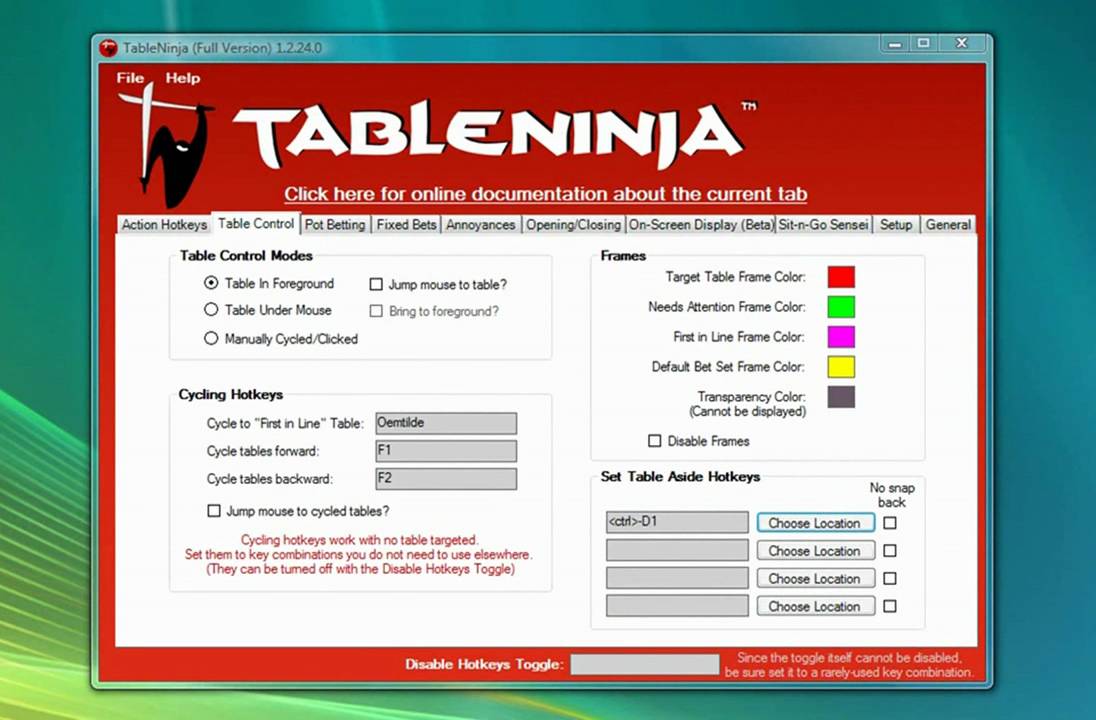Click second row Choose Location button

tap(815, 551)
